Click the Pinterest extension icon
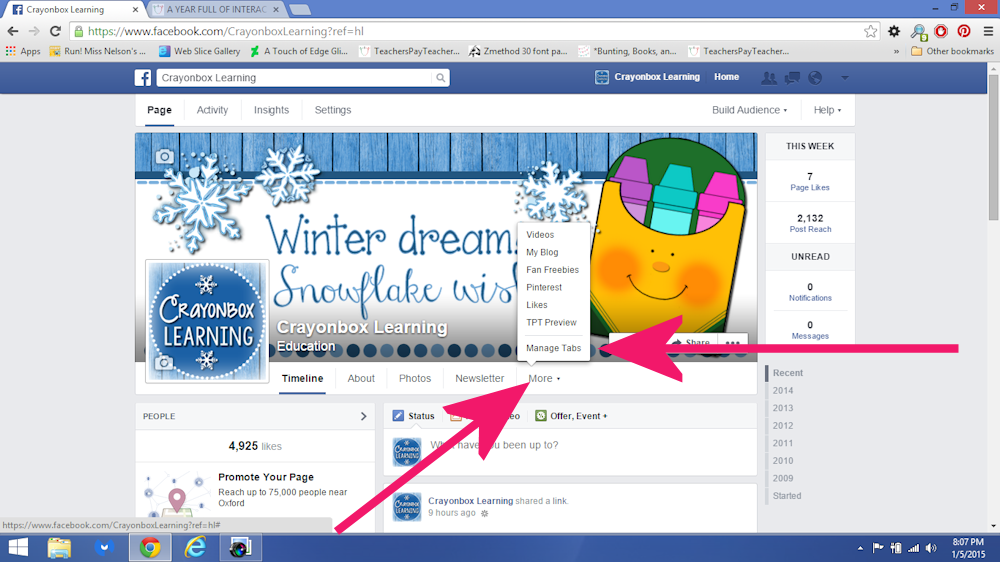The width and height of the screenshot is (1000, 562). pos(964,31)
